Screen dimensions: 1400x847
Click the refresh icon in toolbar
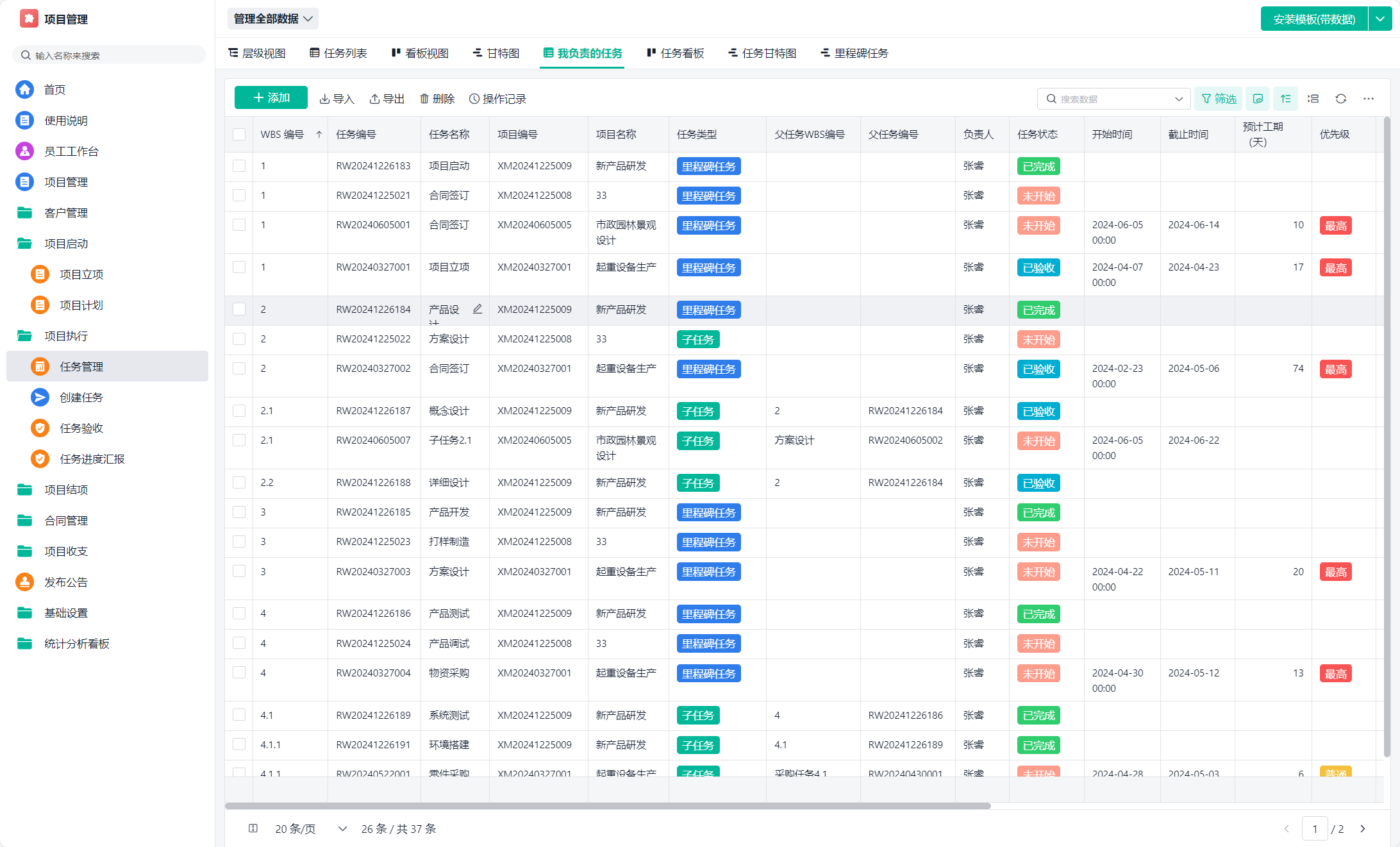tap(1340, 99)
